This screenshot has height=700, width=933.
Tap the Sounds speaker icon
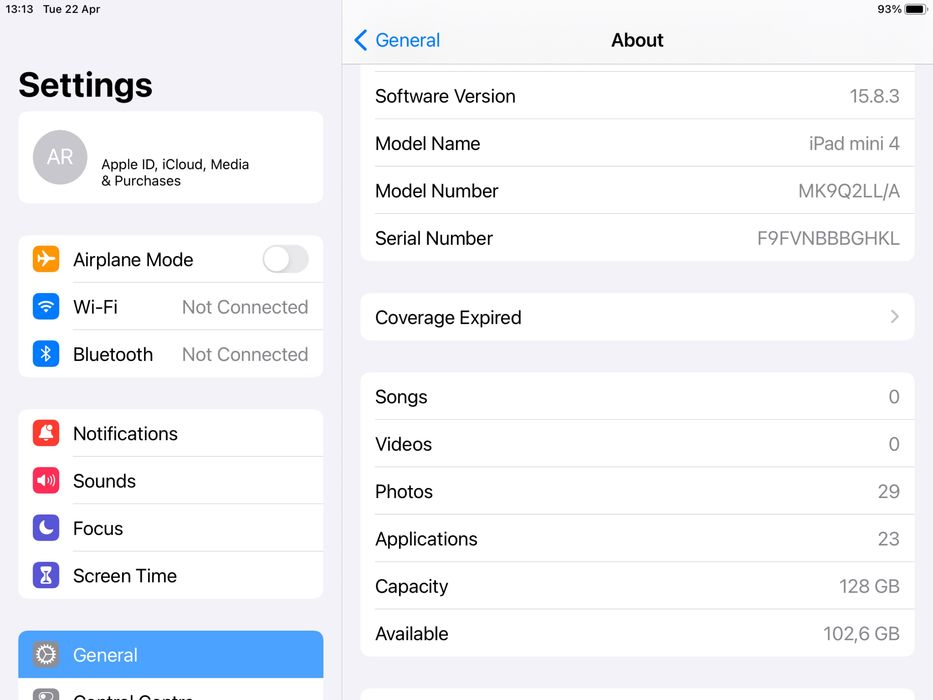coord(46,481)
